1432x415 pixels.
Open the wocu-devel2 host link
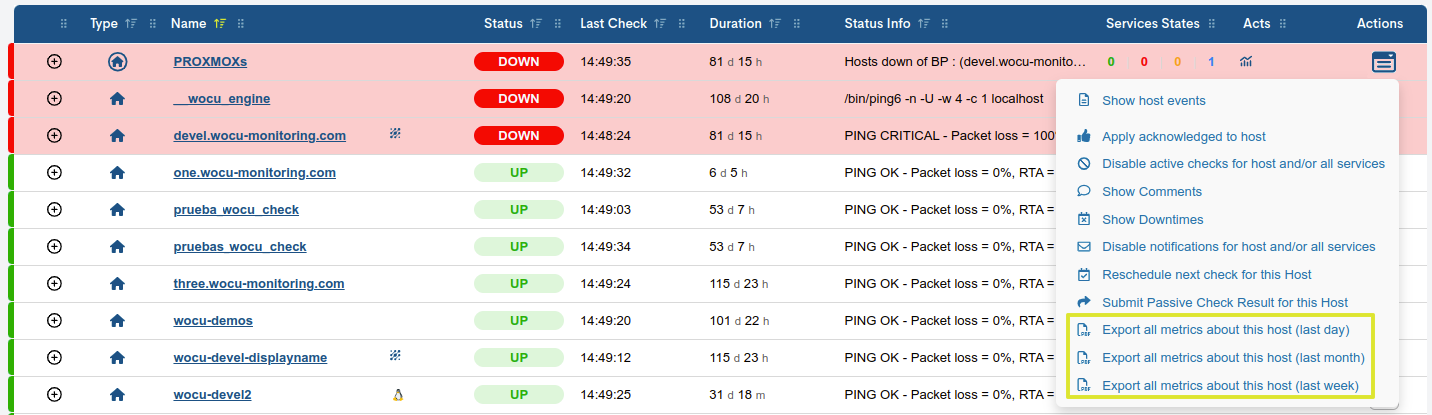tap(212, 395)
